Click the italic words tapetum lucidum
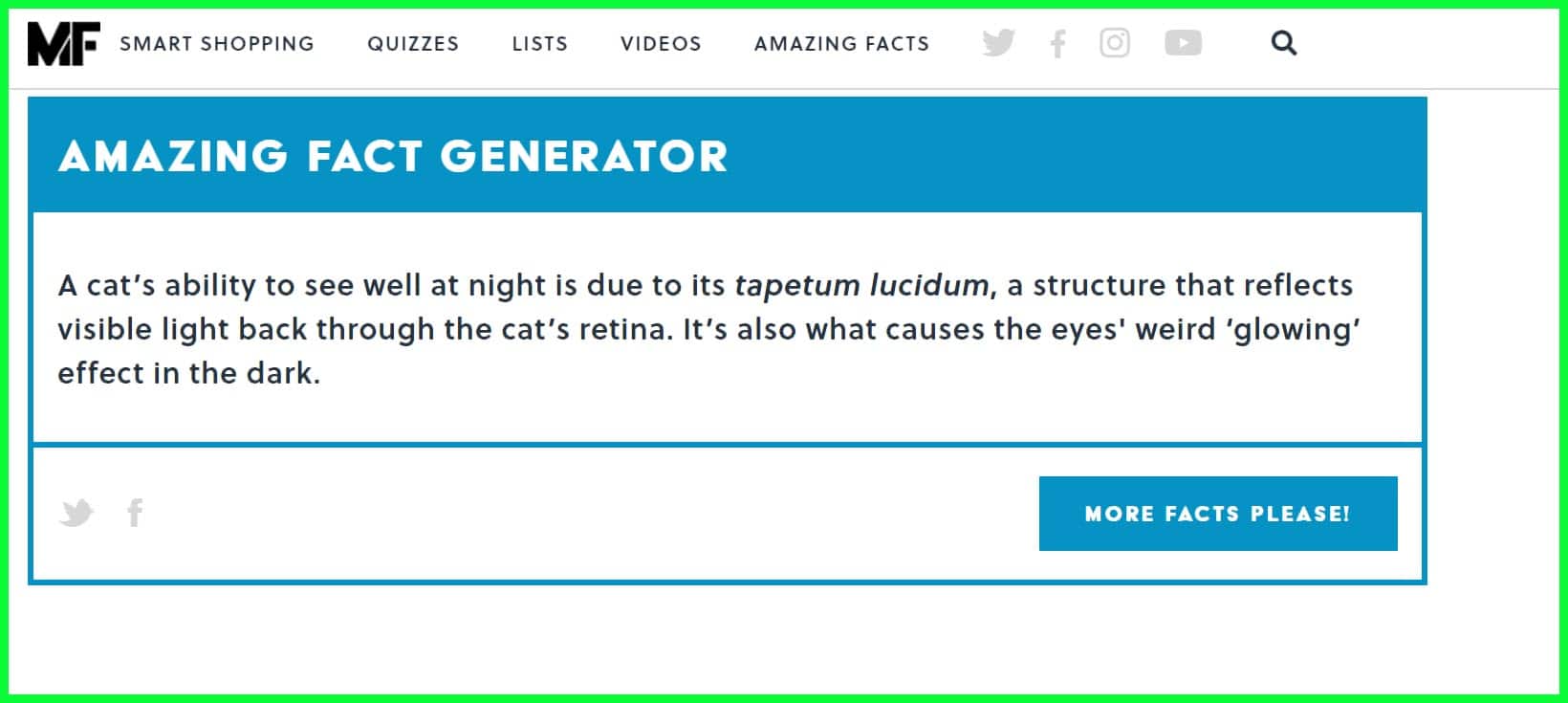1568x703 pixels. click(861, 285)
